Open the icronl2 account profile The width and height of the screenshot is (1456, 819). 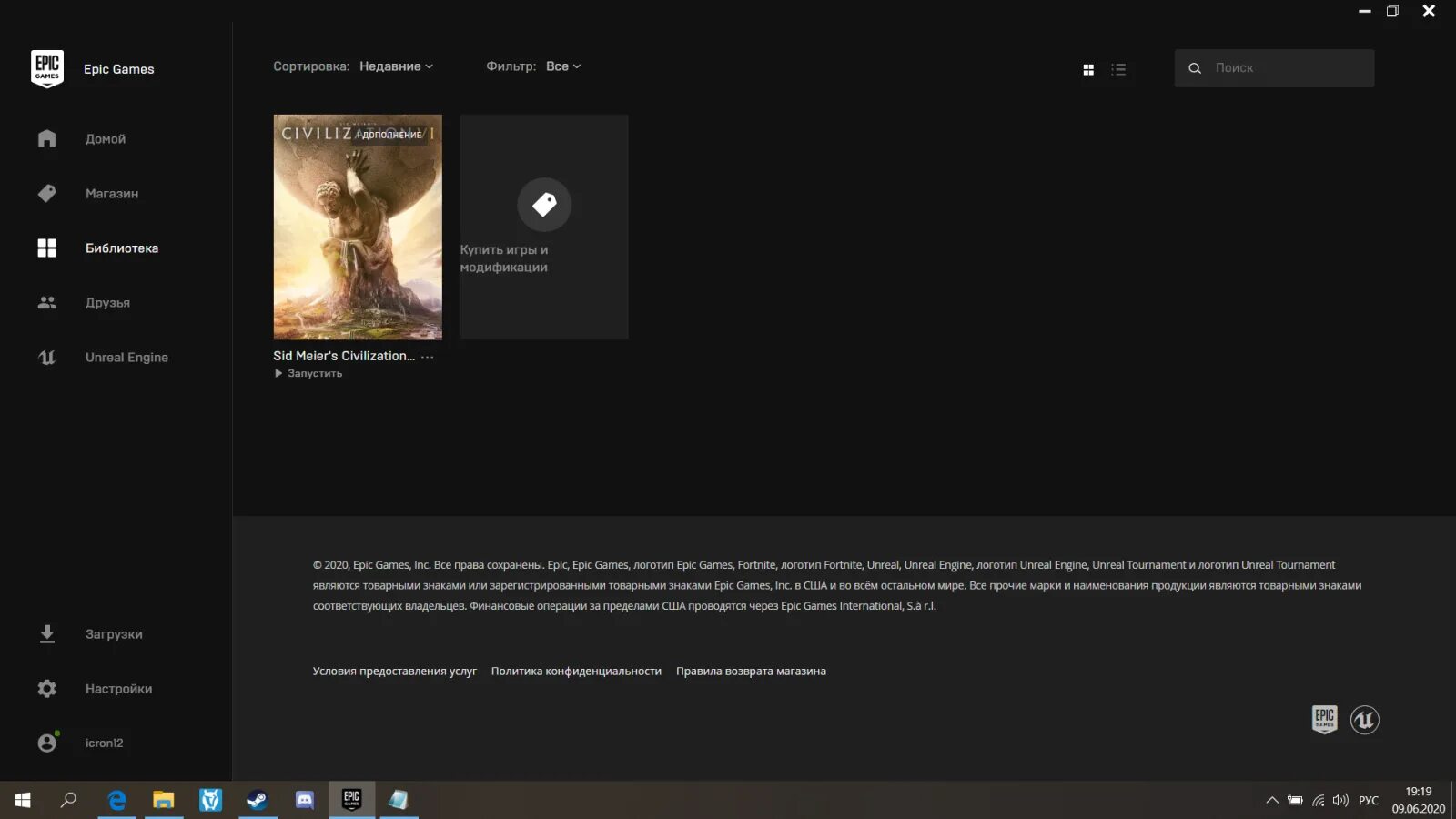click(x=104, y=743)
